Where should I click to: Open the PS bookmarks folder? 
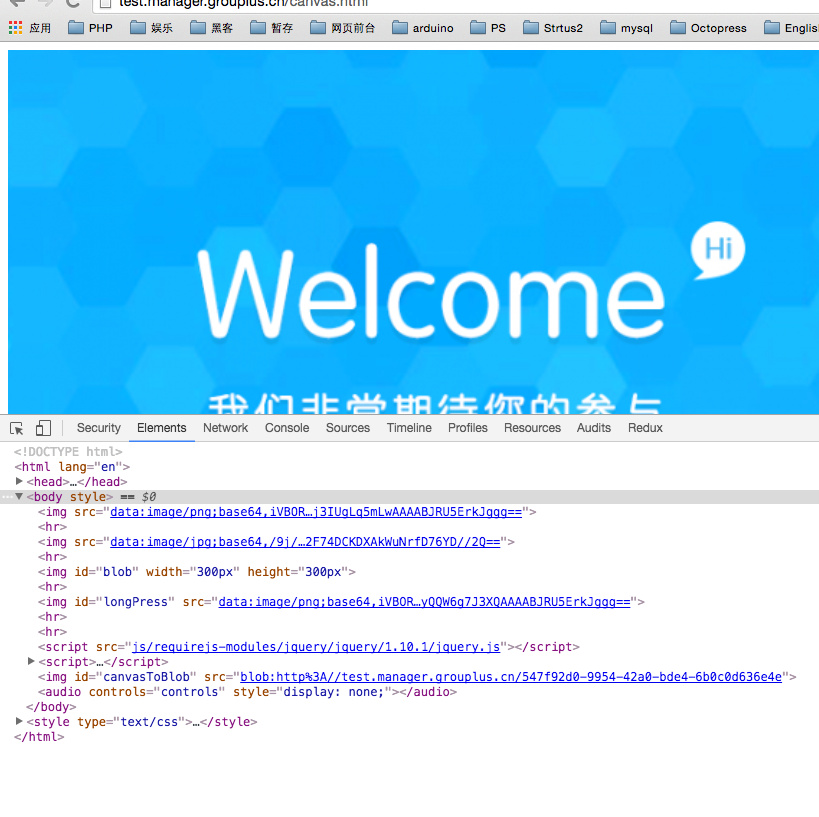click(x=487, y=28)
